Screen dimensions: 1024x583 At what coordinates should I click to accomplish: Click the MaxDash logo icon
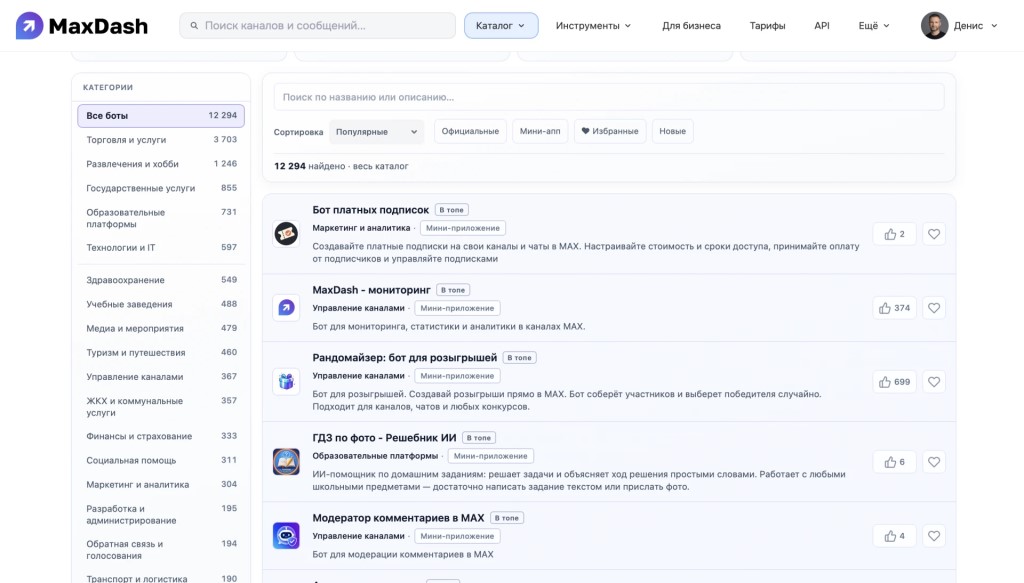tap(29, 25)
